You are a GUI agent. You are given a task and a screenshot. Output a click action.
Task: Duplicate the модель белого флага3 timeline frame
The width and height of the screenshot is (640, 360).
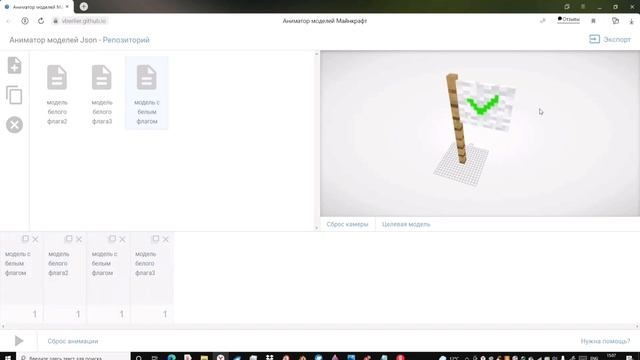[x=156, y=238]
